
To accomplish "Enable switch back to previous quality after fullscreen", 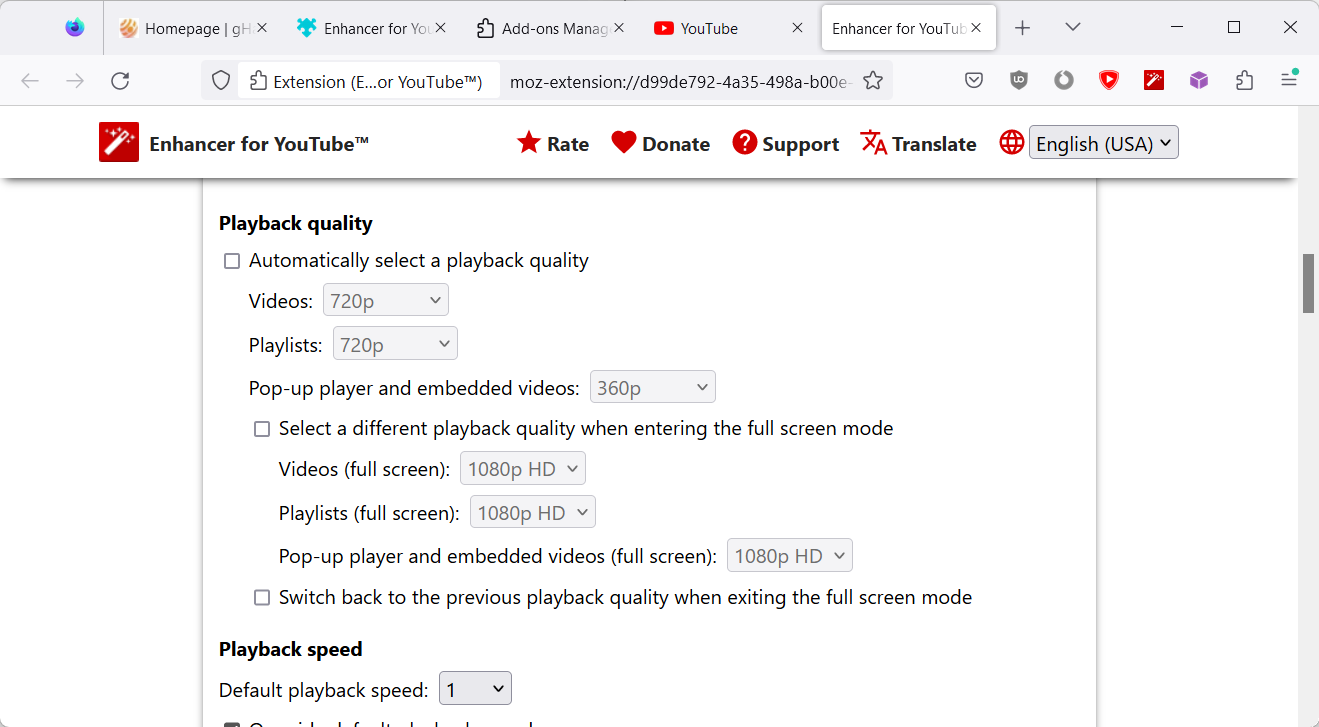I will (261, 597).
